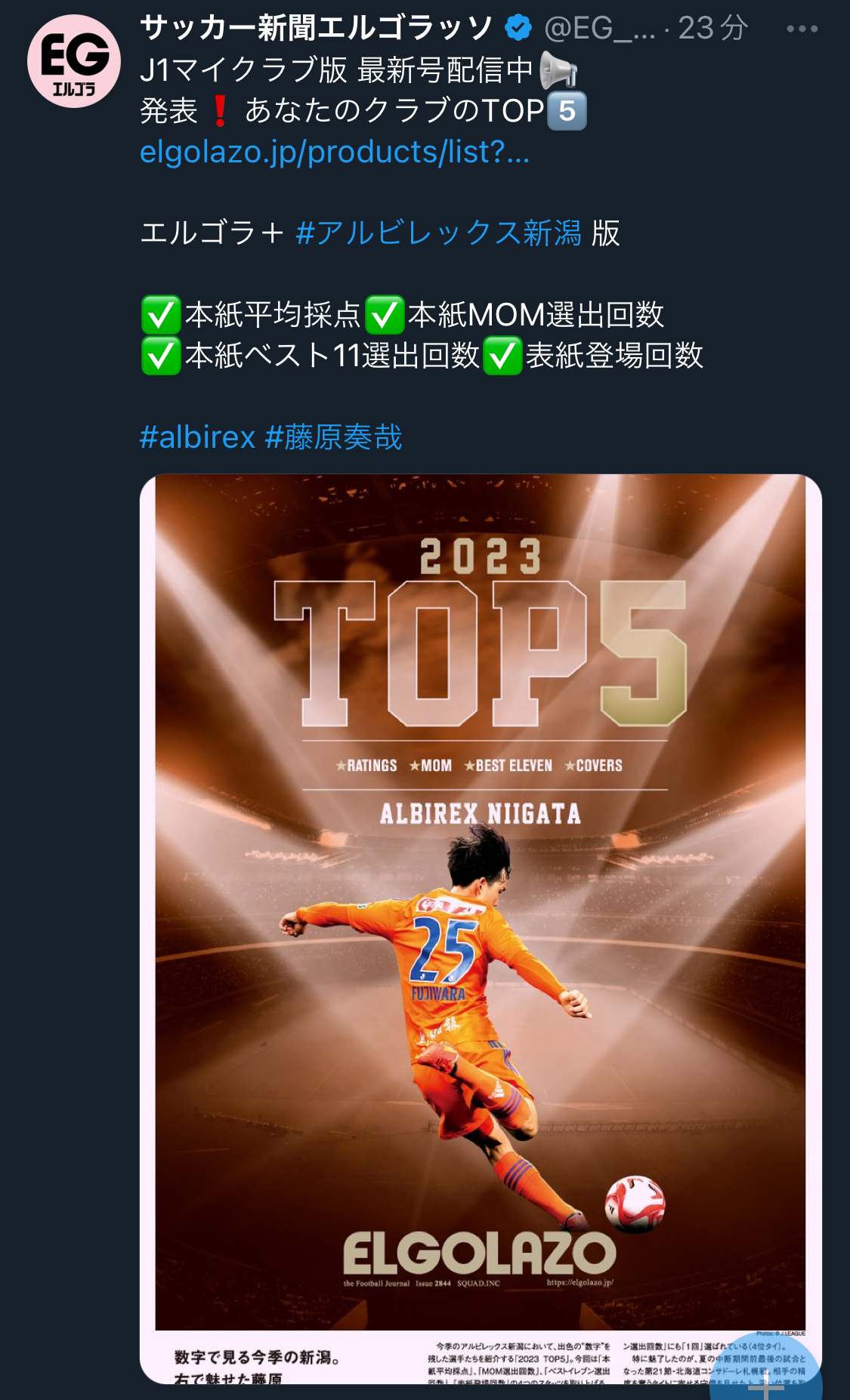850x1400 pixels.
Task: Tap the サッカー新聞エルゴラッソ account name
Action: pyautogui.click(x=317, y=29)
